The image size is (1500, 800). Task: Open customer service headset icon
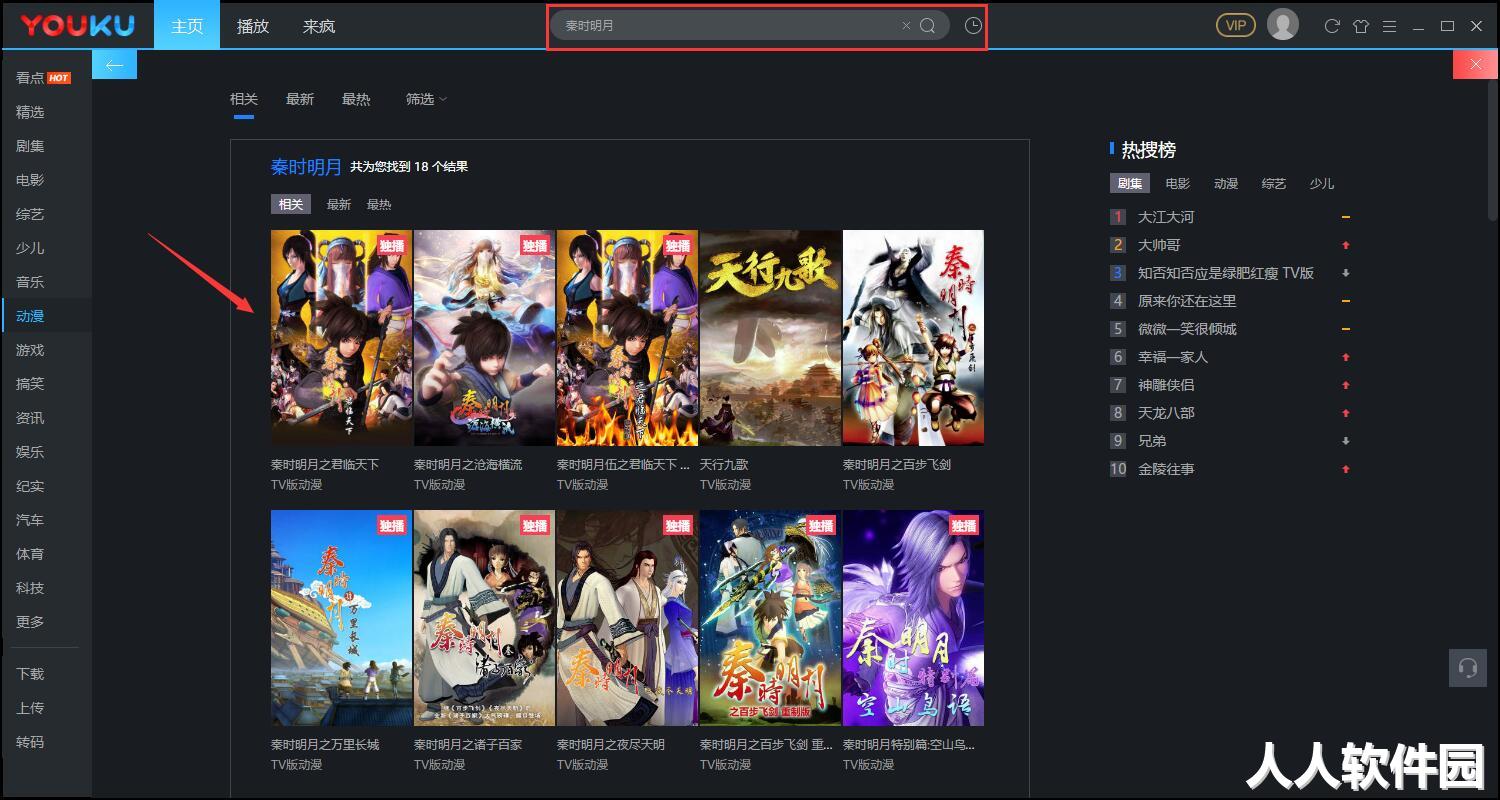coord(1468,668)
